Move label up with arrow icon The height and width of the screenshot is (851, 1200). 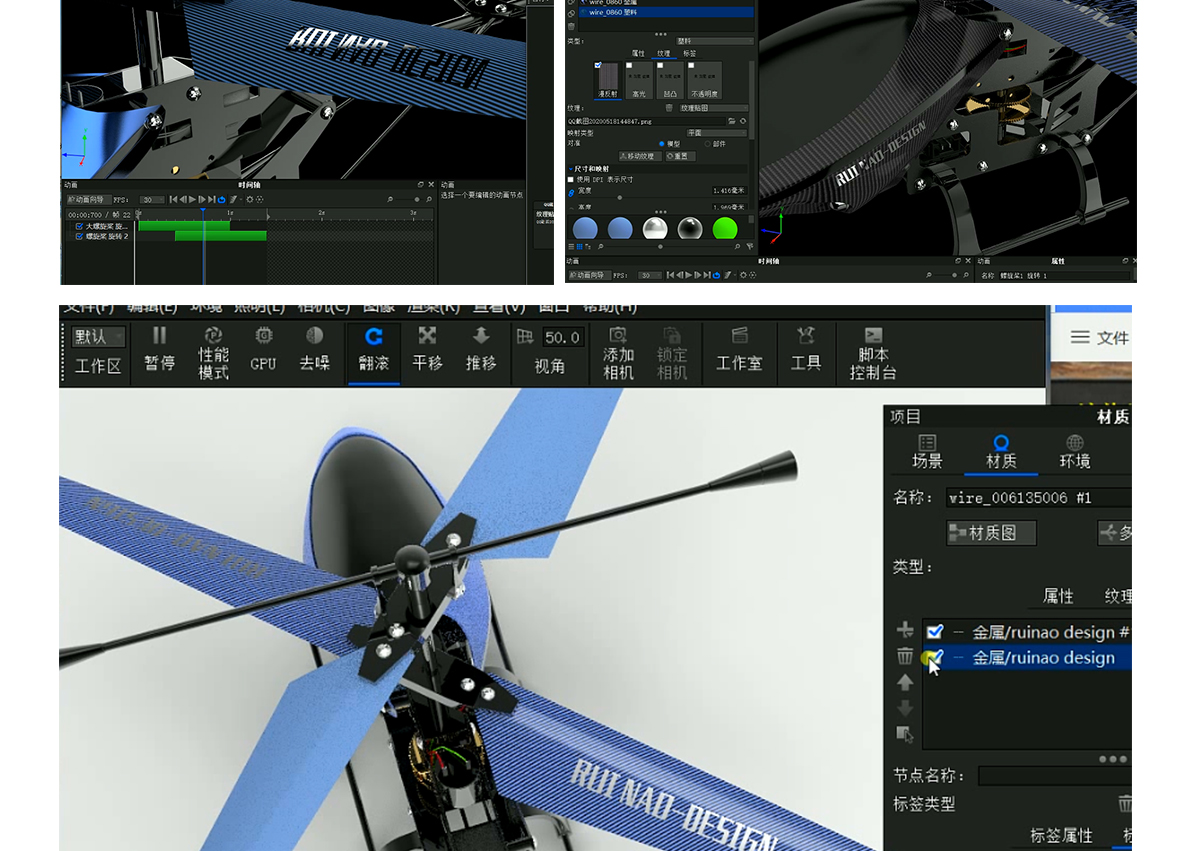(x=905, y=682)
